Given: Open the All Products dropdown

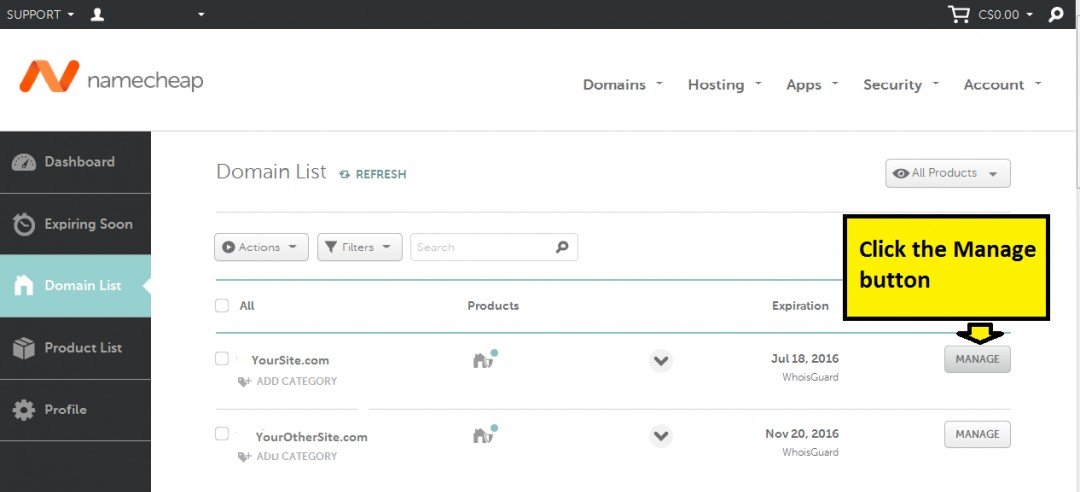Looking at the screenshot, I should 948,174.
